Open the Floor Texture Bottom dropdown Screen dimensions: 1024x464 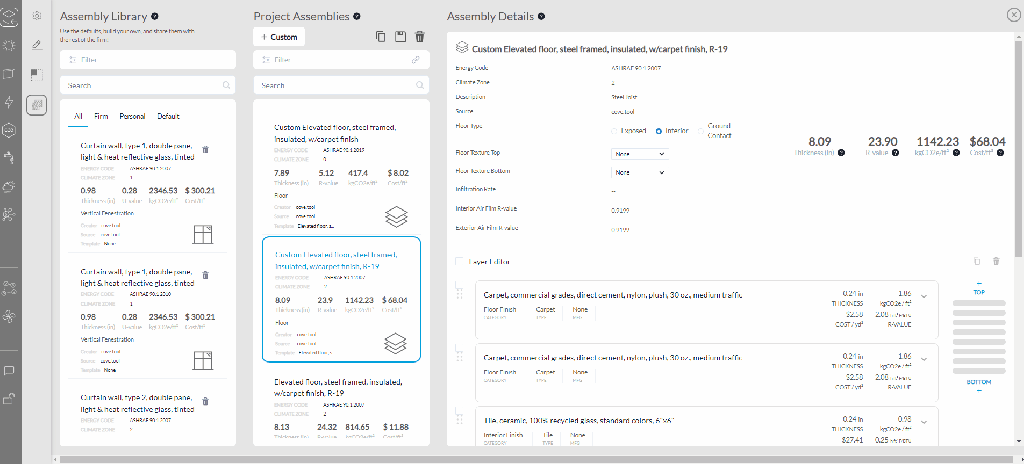pos(639,172)
